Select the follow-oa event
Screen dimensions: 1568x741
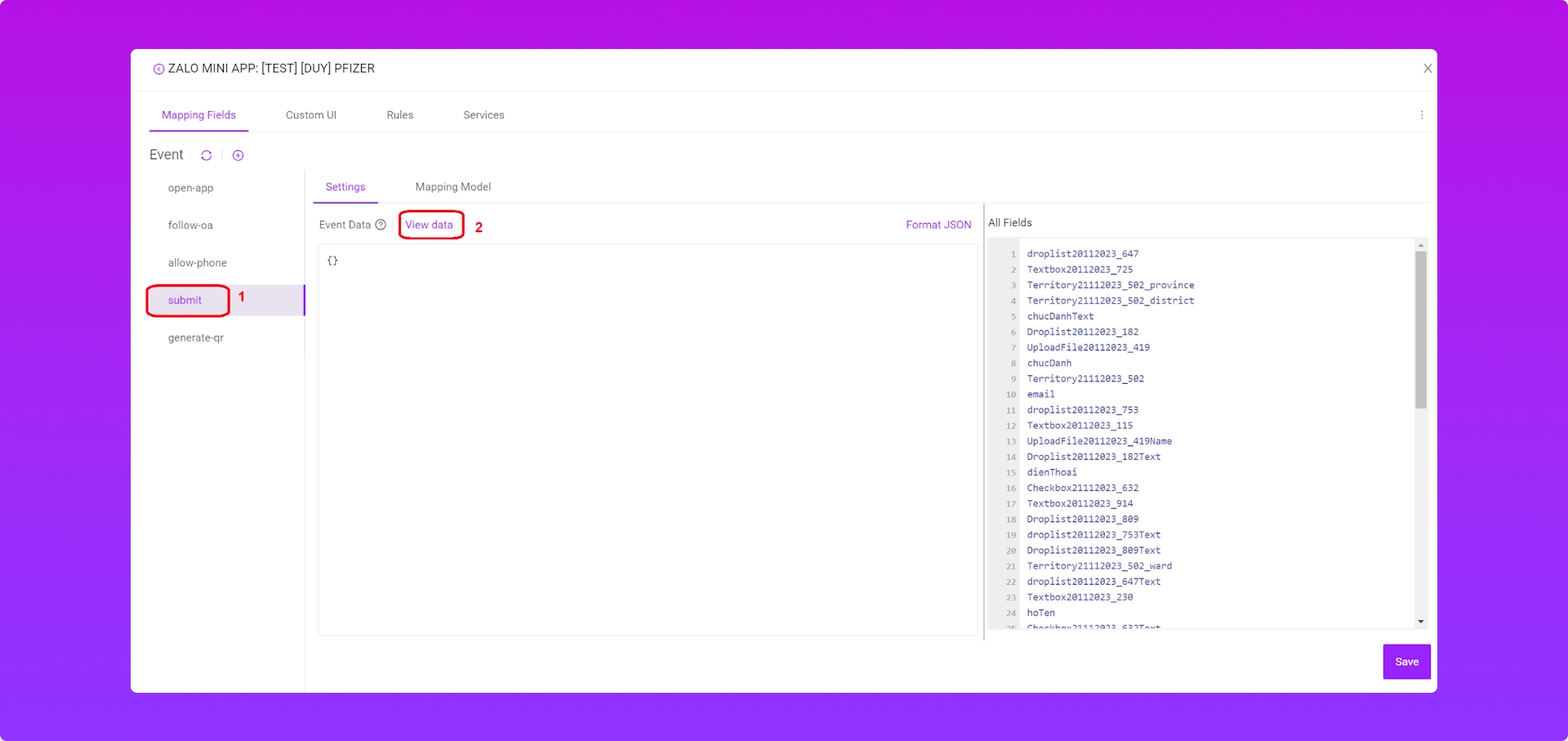[190, 225]
